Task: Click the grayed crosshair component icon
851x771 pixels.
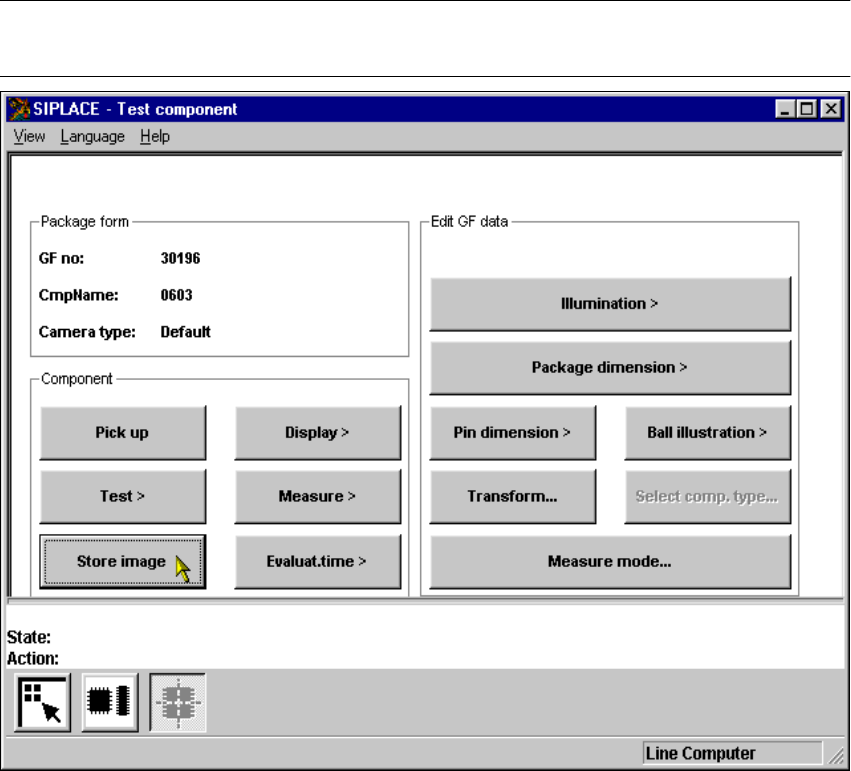Action: [178, 704]
